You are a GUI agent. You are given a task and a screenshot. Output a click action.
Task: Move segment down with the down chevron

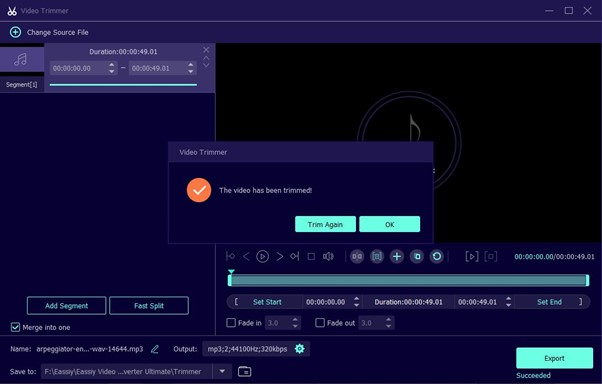[206, 65]
